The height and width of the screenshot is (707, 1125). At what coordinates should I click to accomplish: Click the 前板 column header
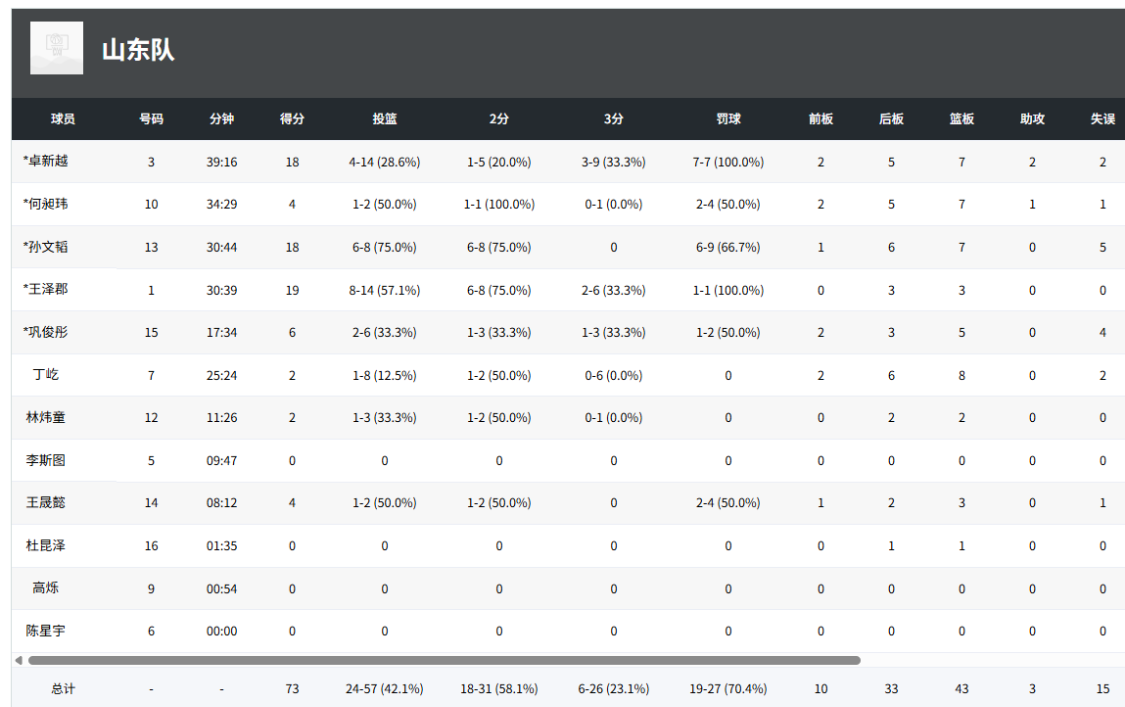click(x=821, y=119)
